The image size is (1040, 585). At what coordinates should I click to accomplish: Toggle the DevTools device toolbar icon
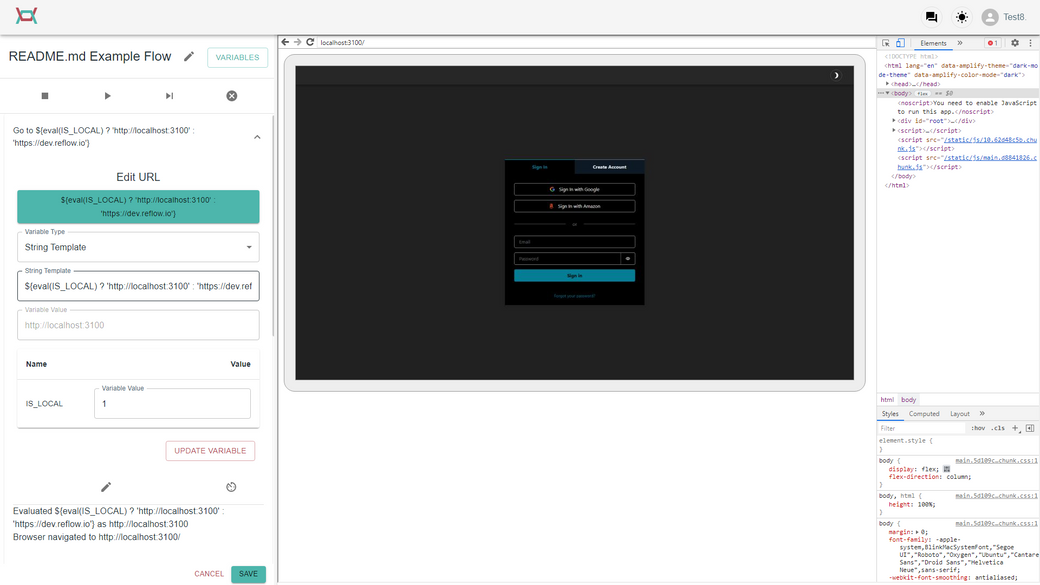click(x=899, y=43)
